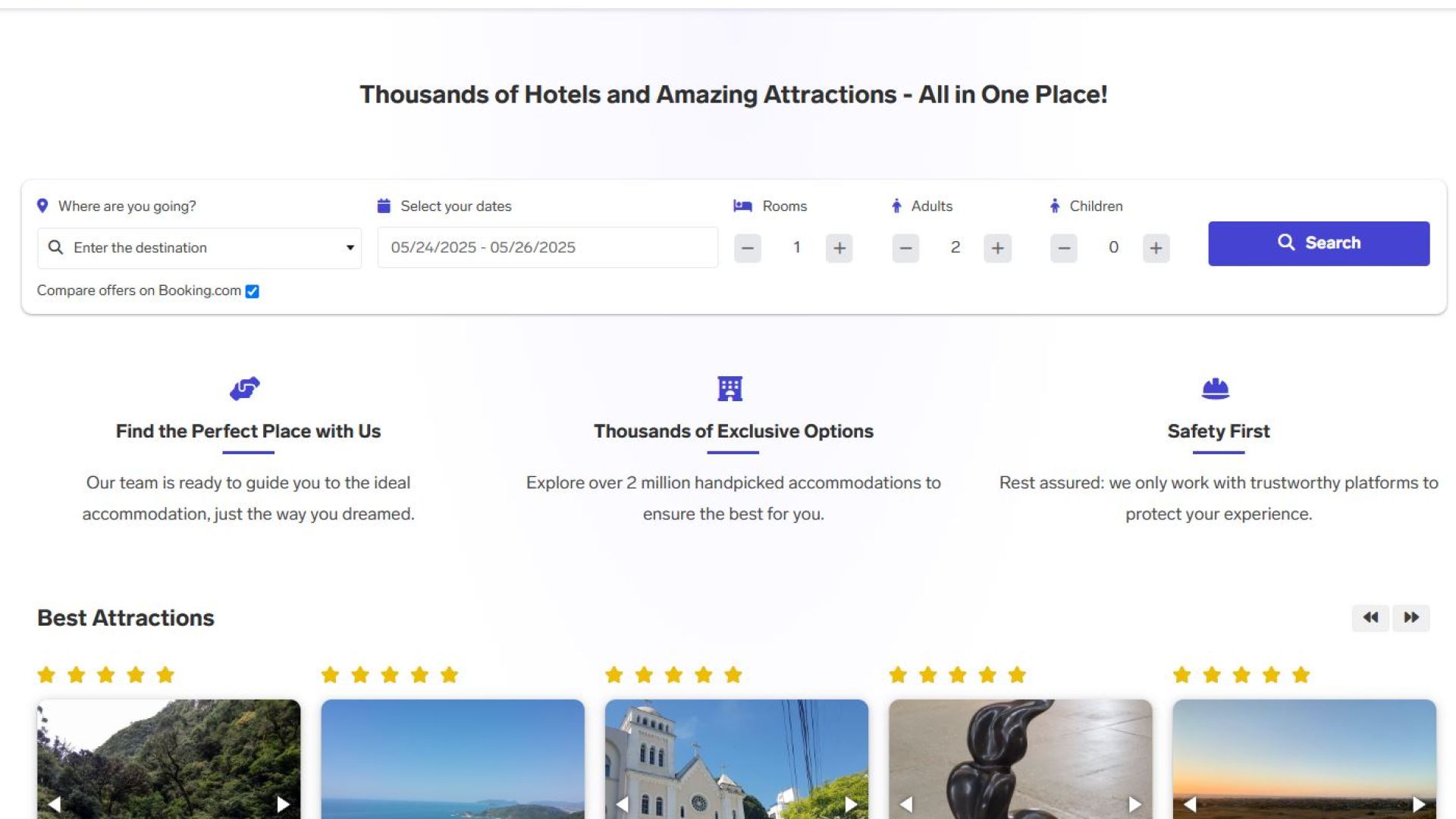Add a child using plus button
The width and height of the screenshot is (1456, 819).
tap(1156, 248)
